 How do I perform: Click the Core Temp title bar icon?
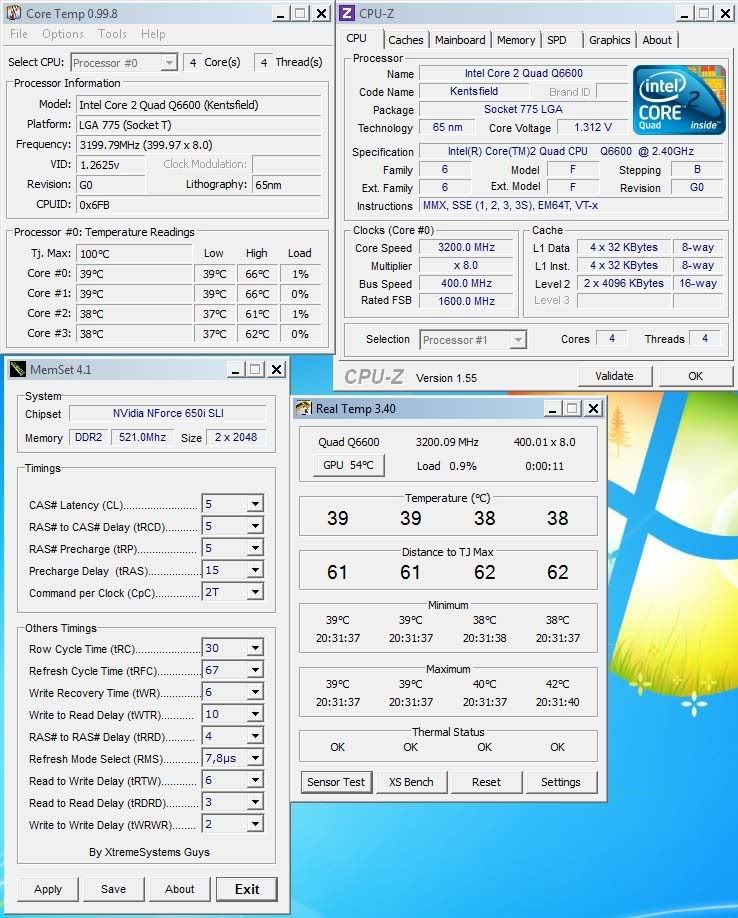(x=13, y=12)
